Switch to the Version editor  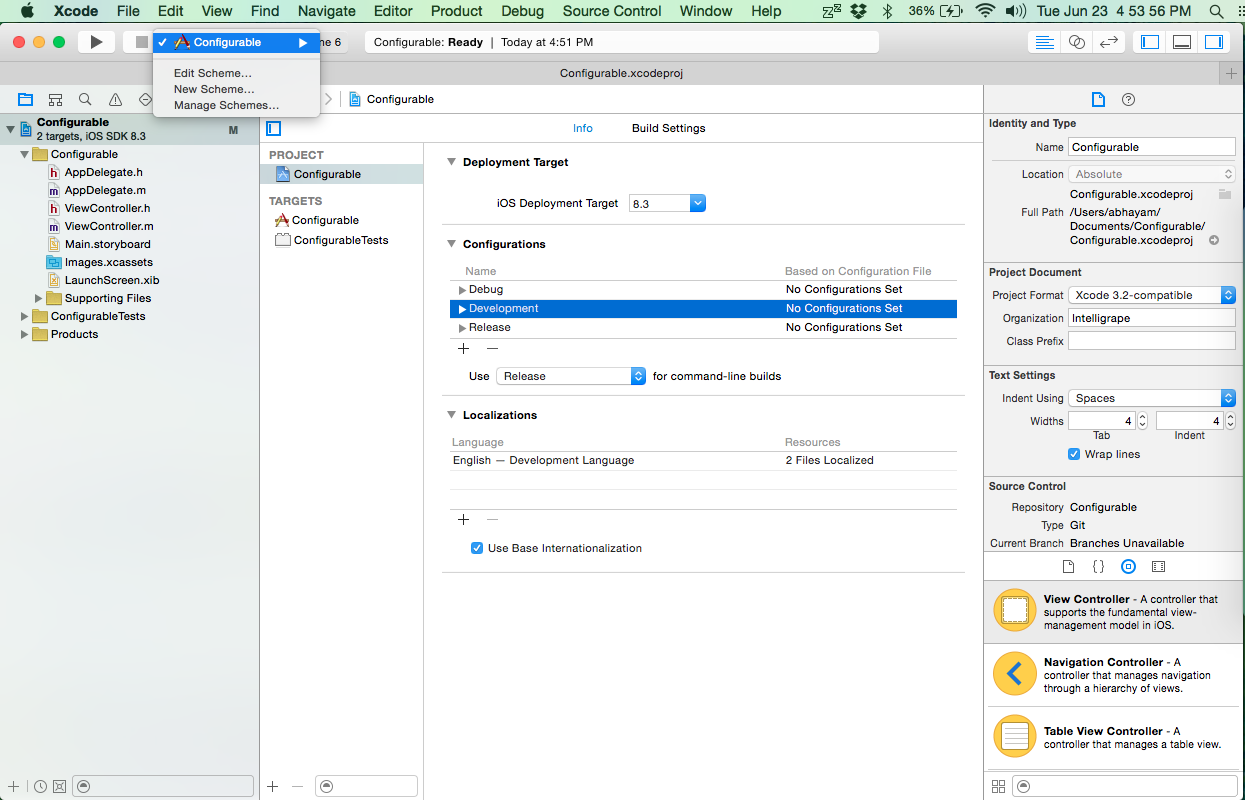[x=1108, y=42]
